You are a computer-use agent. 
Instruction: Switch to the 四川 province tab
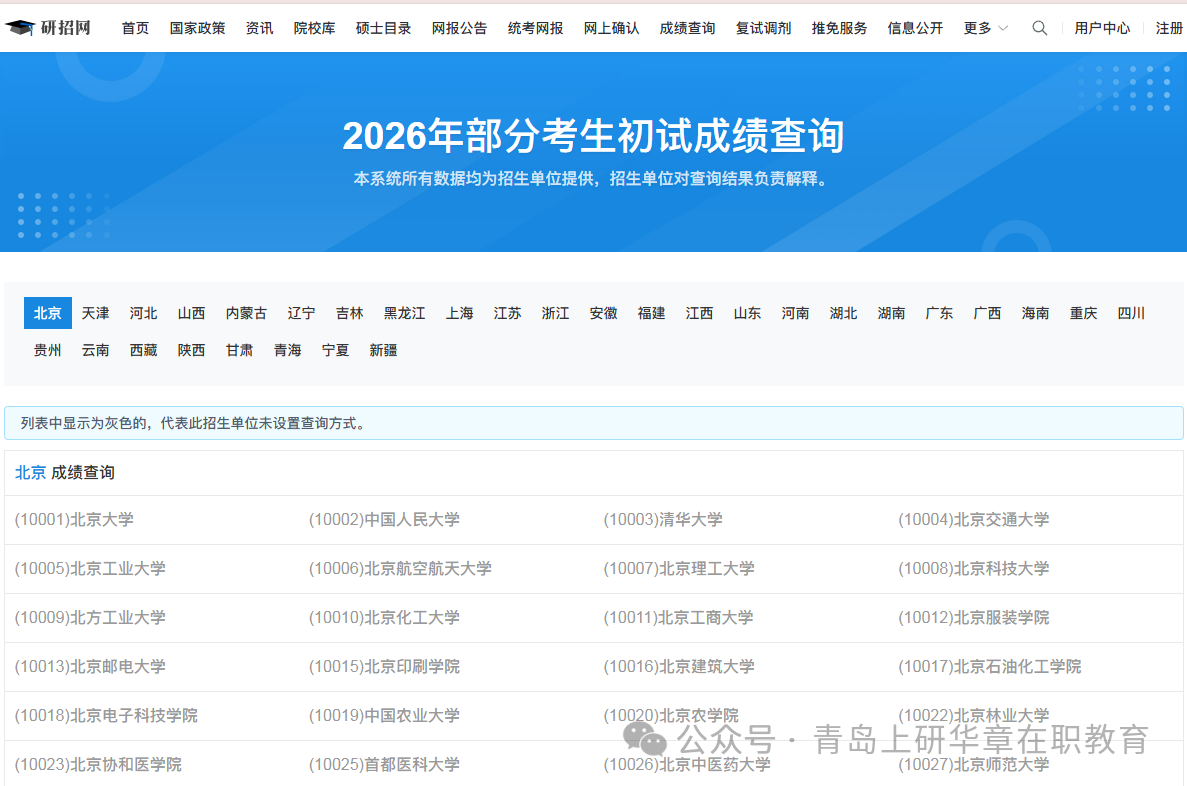click(1131, 313)
